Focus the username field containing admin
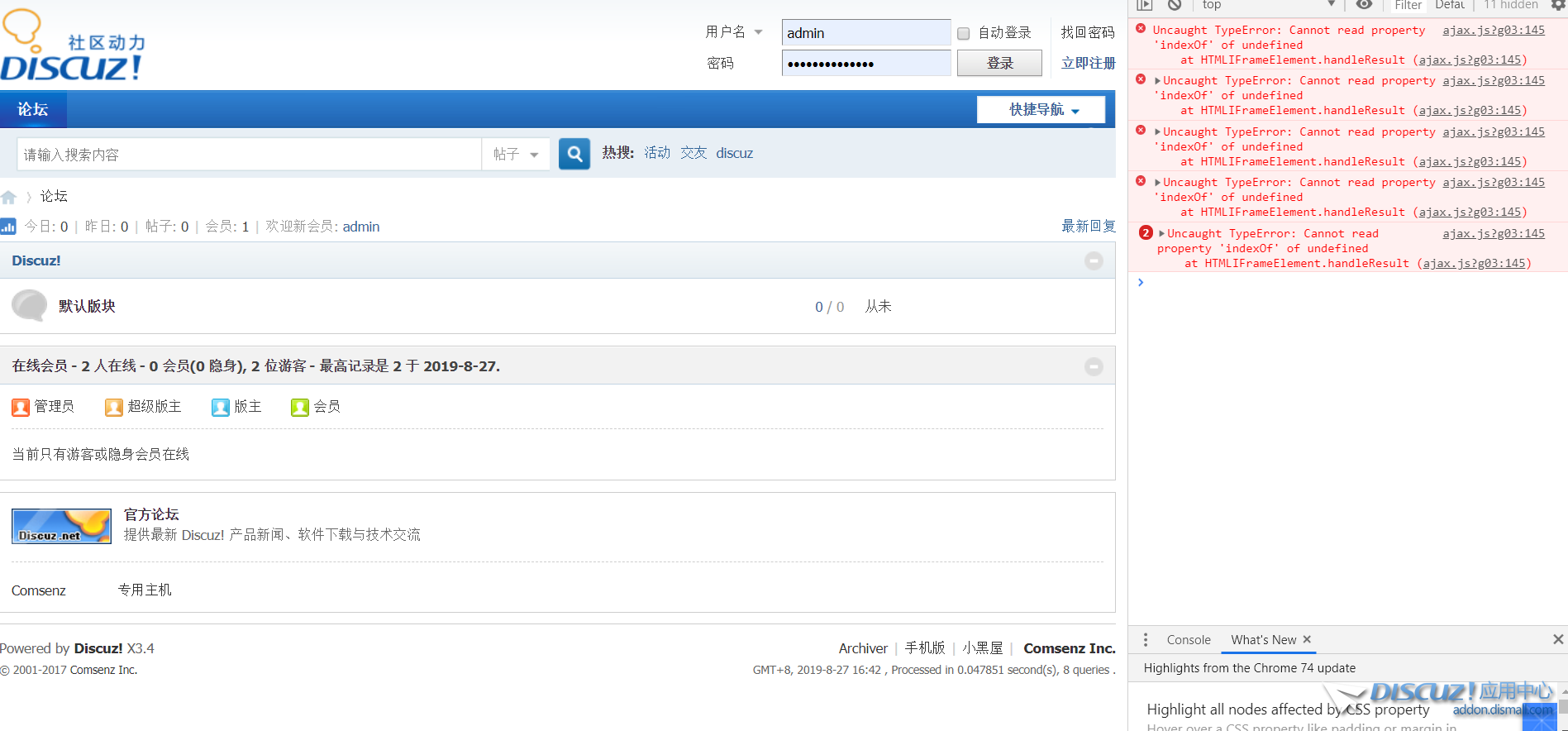The width and height of the screenshot is (1568, 731). 866,33
